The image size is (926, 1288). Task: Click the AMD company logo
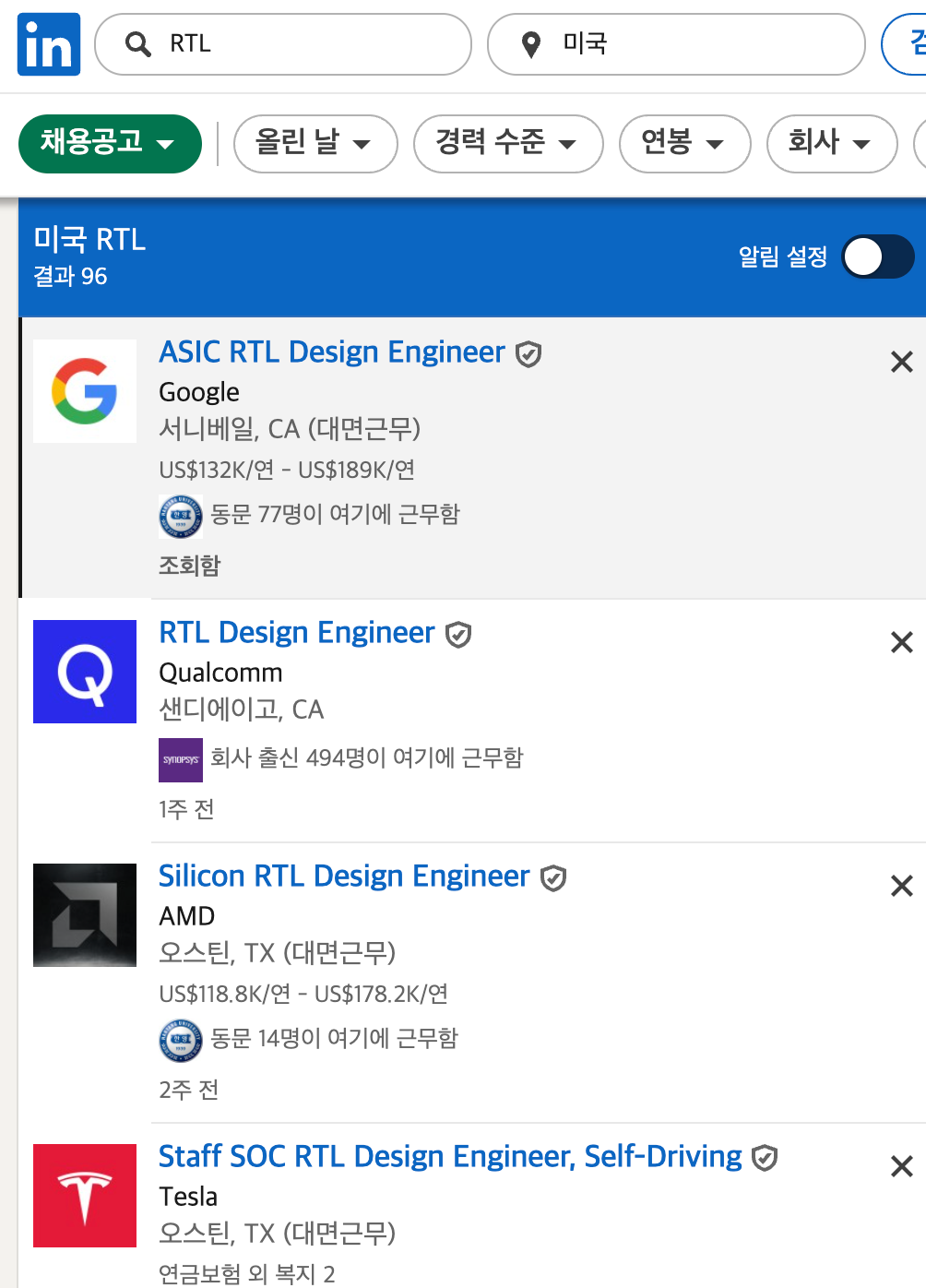[84, 915]
